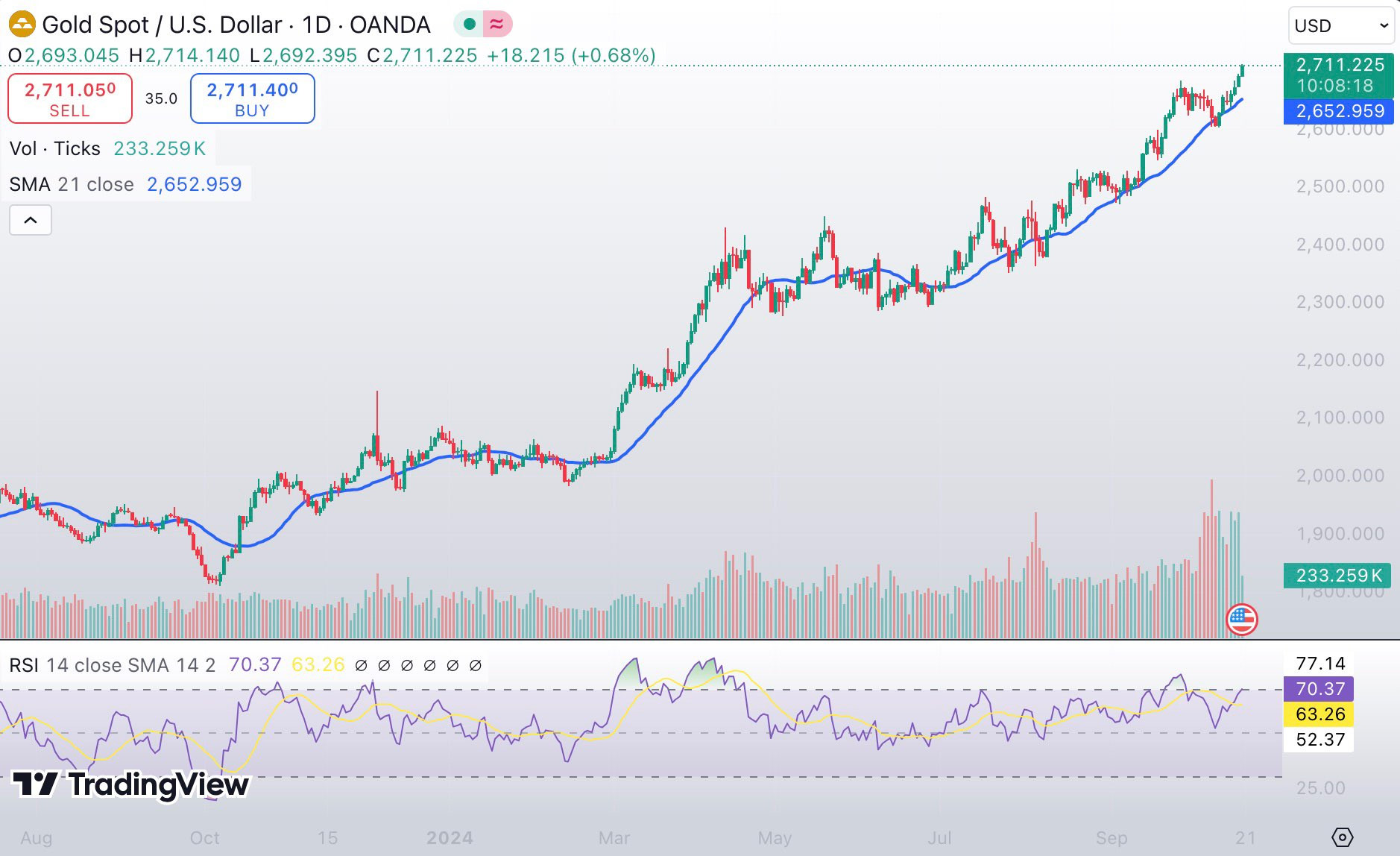Viewport: 1400px width, 856px height.
Task: Open chart settings via hexagon gear icon
Action: coord(1342,837)
